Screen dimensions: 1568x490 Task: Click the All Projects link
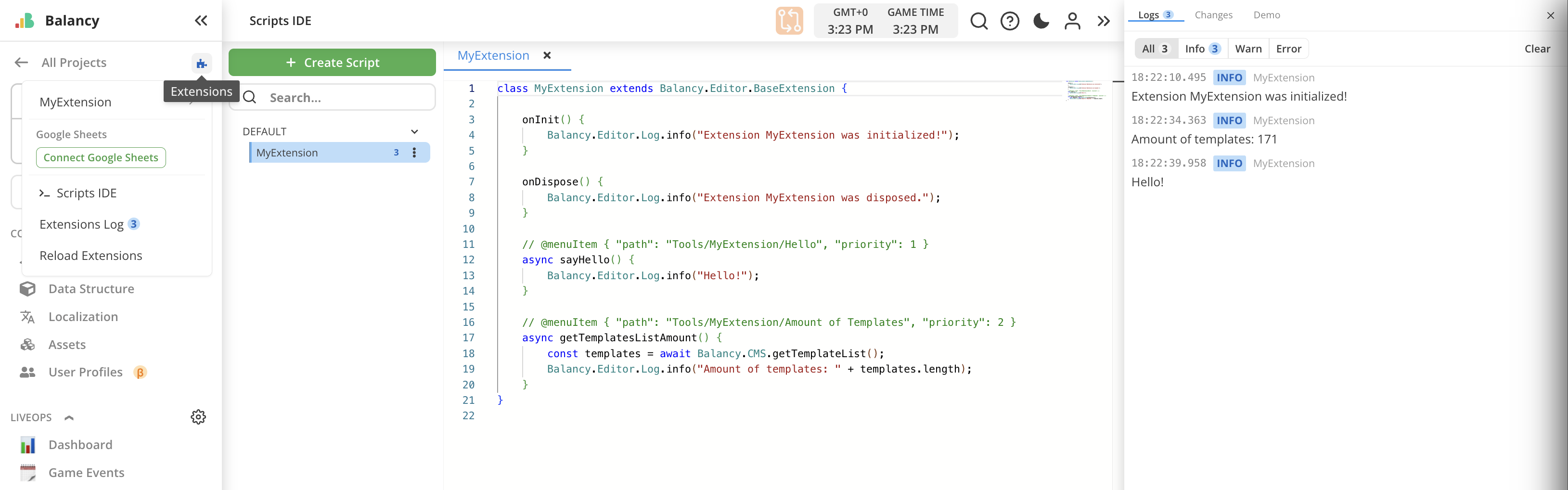pyautogui.click(x=74, y=62)
